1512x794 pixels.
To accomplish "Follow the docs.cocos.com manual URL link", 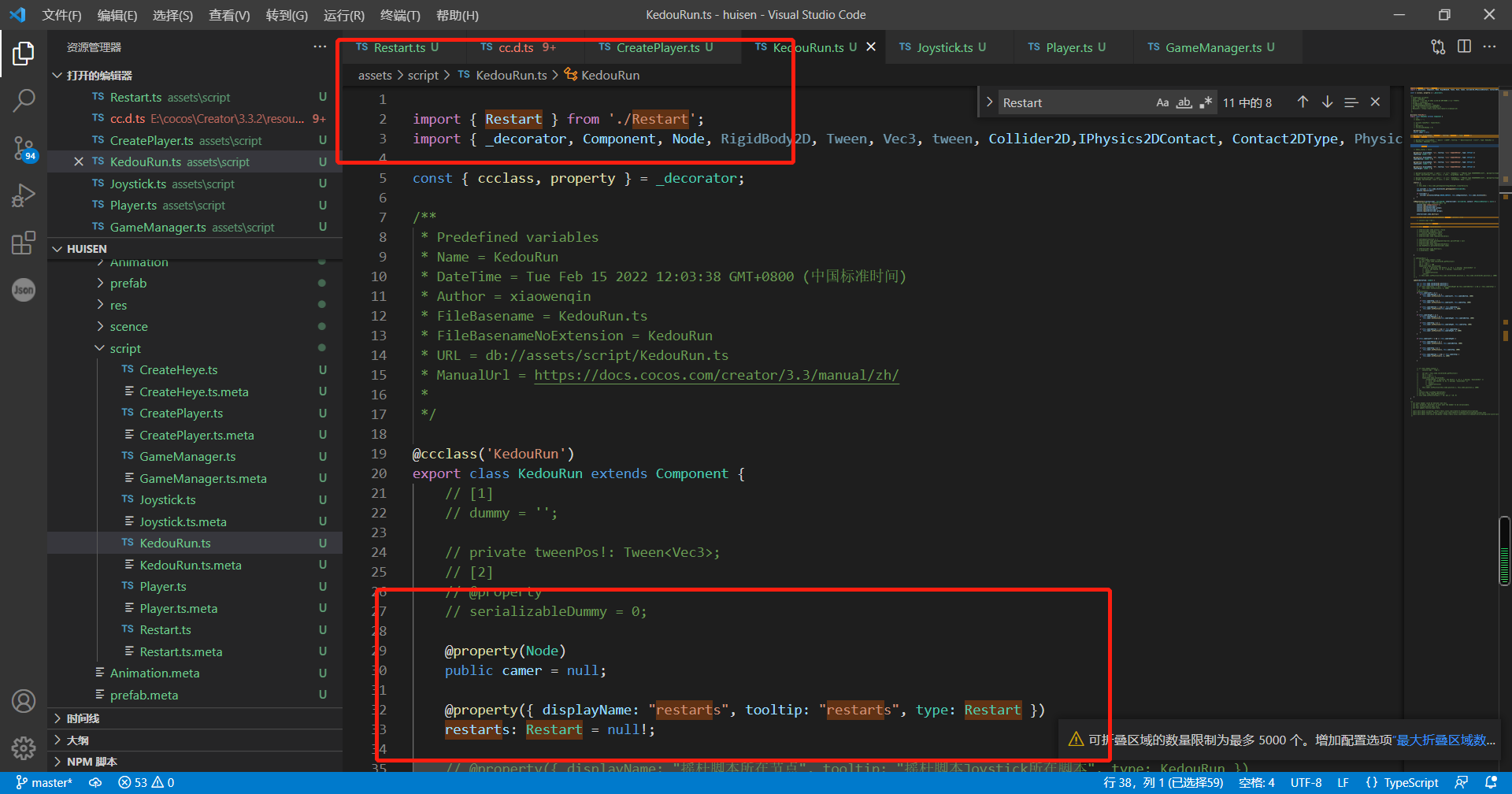I will [717, 376].
